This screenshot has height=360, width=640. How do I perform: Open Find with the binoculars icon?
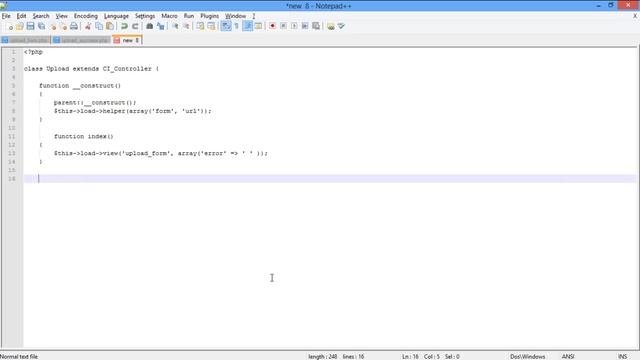[x=149, y=26]
